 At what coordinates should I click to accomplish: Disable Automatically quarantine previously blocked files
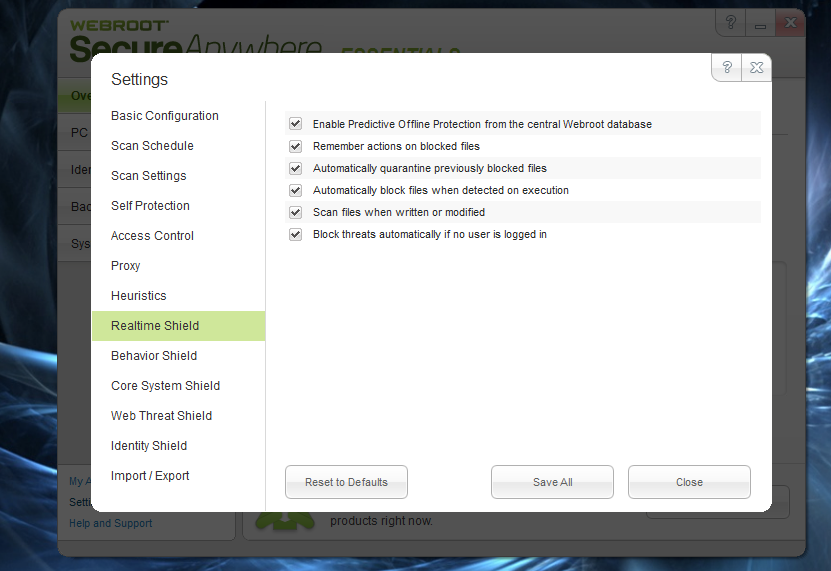click(295, 168)
